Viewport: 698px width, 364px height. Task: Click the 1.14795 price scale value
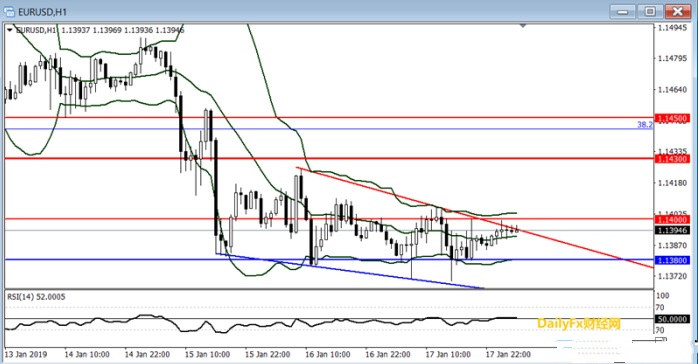672,58
